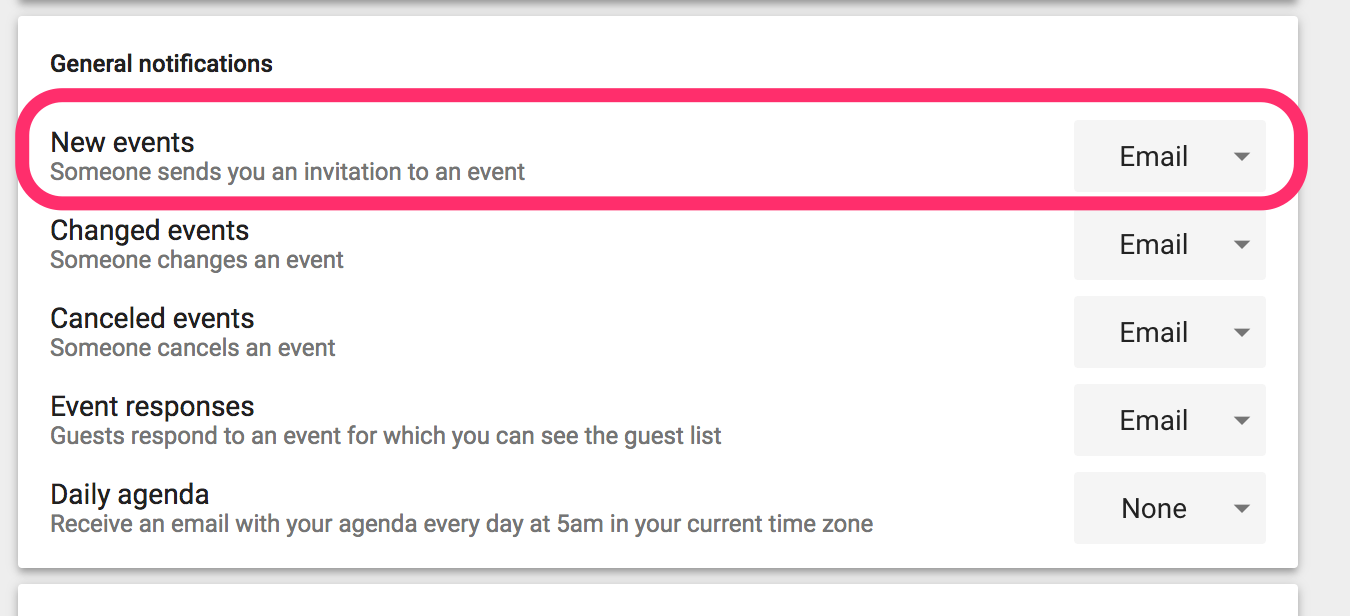Click the Changed events label
Viewport: 1350px width, 616px height.
[x=150, y=231]
